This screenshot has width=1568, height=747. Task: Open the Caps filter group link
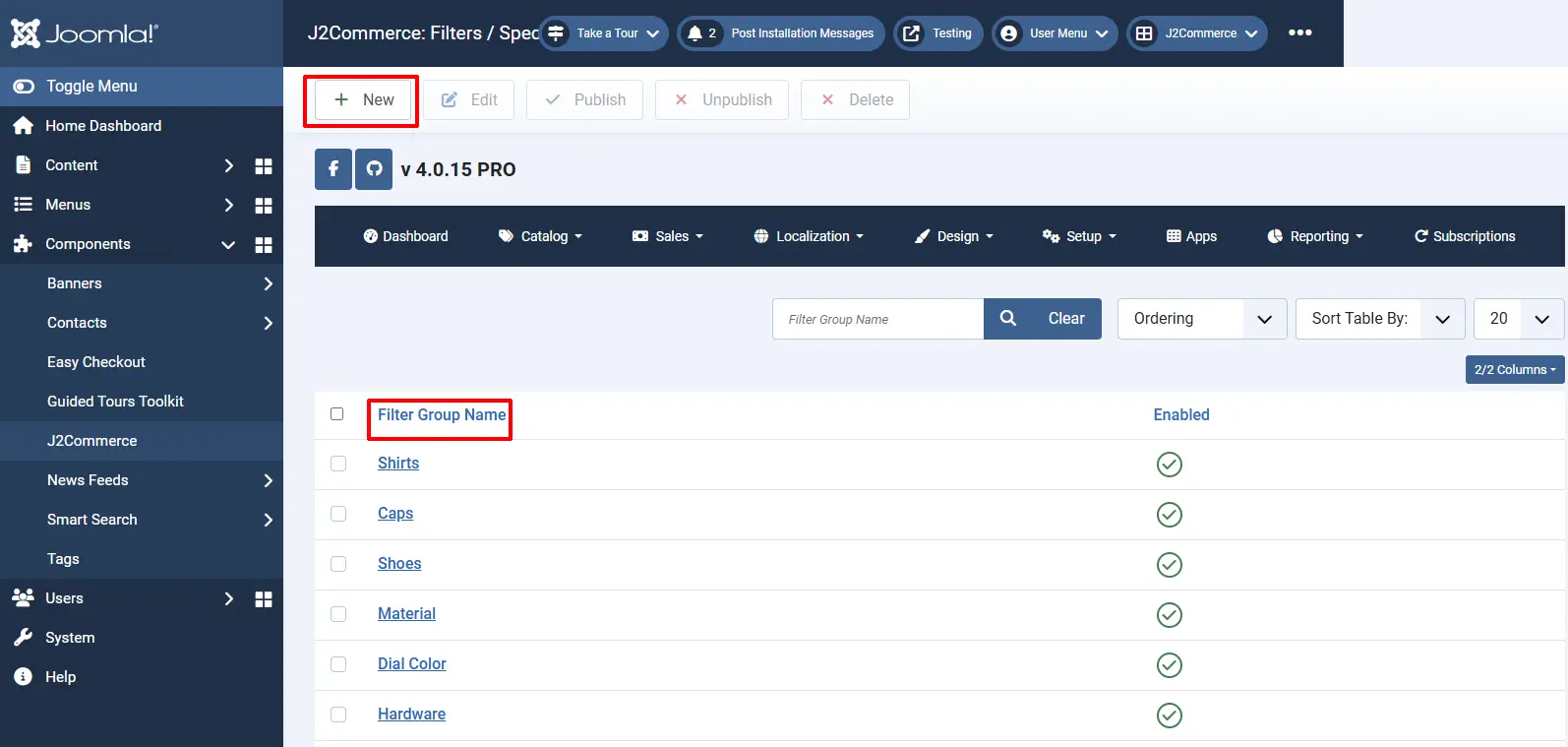(x=395, y=514)
